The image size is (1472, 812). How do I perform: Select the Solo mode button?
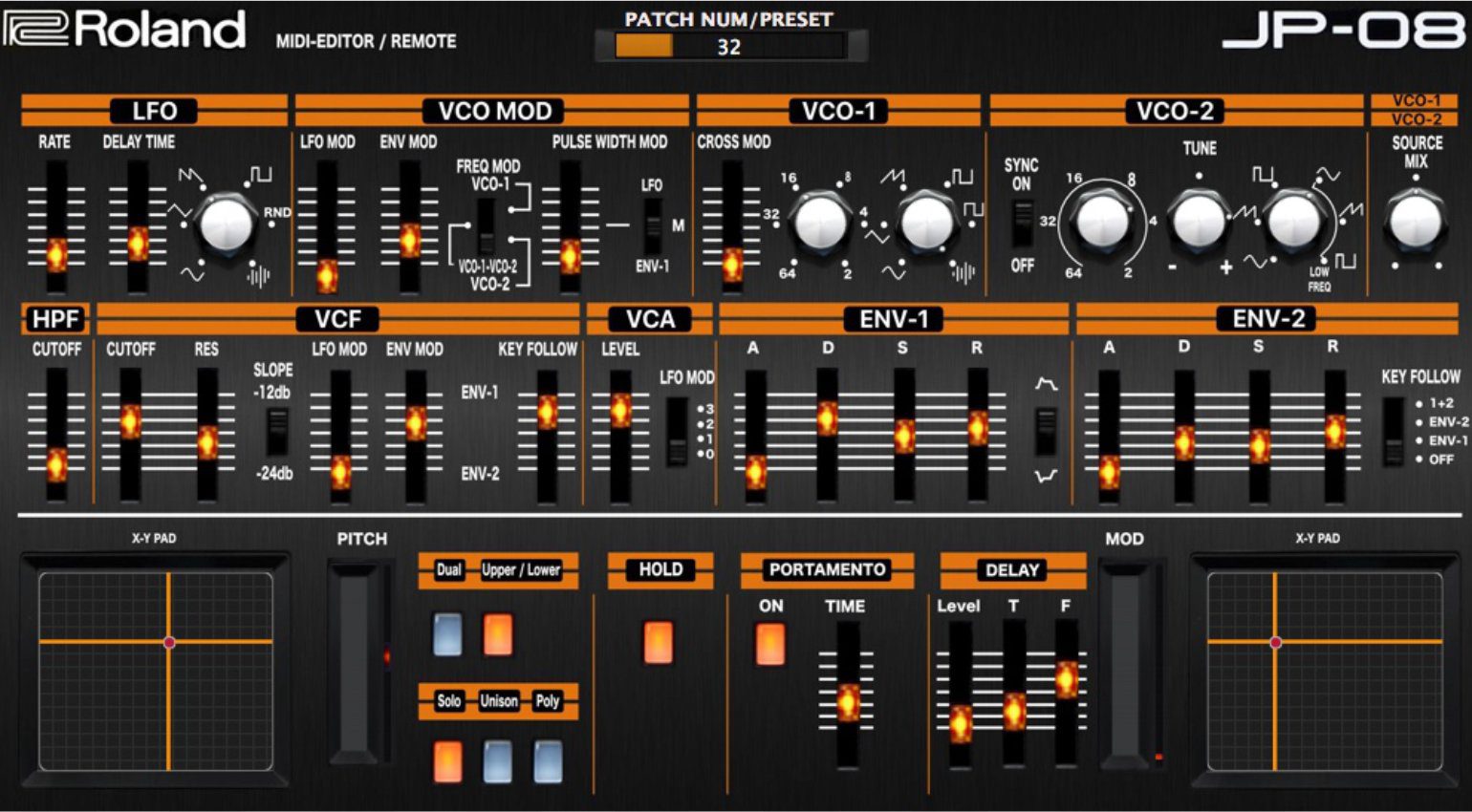(x=447, y=761)
